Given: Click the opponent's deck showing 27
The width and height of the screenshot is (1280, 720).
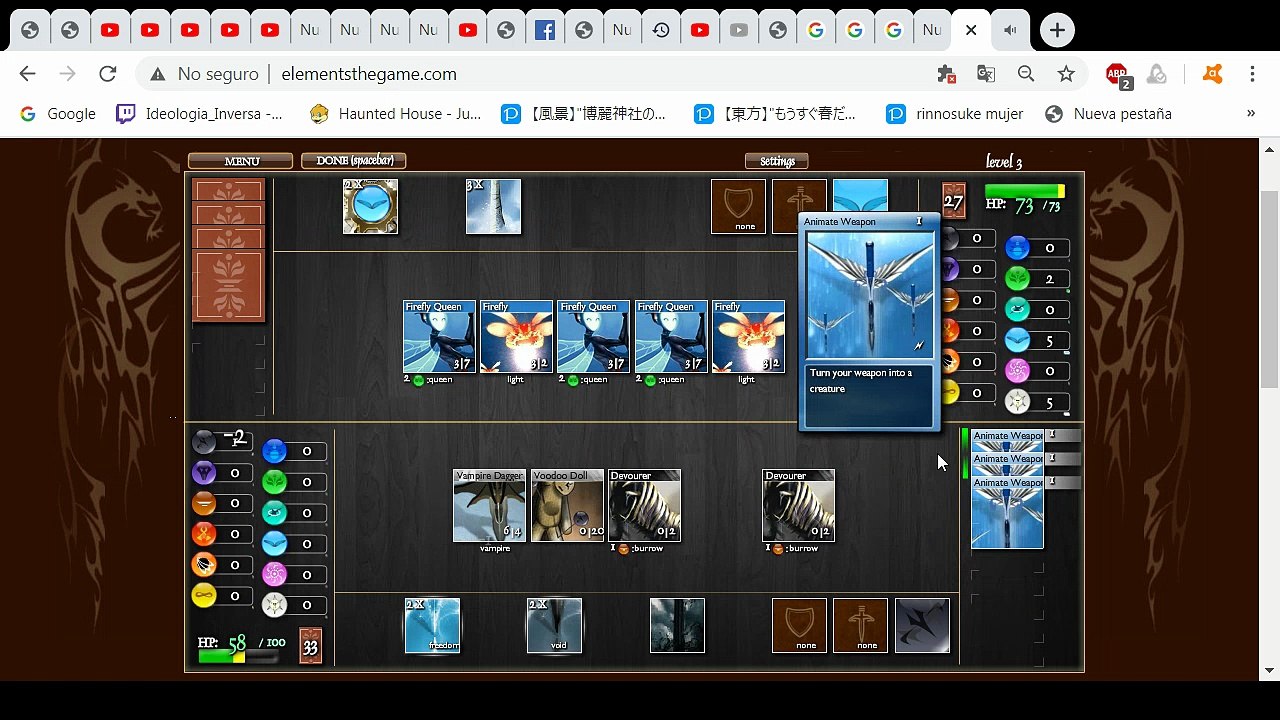Looking at the screenshot, I should (954, 201).
